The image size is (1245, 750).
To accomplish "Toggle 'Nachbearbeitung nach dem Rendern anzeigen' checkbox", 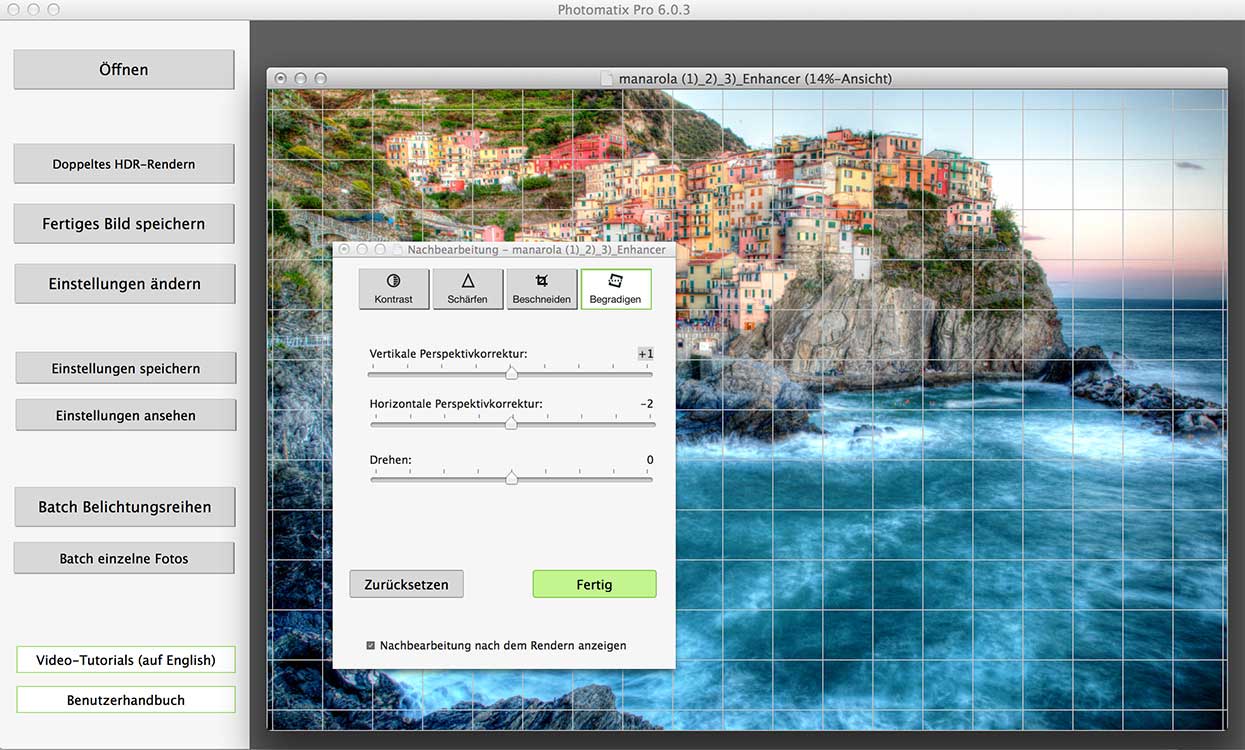I will (x=371, y=646).
